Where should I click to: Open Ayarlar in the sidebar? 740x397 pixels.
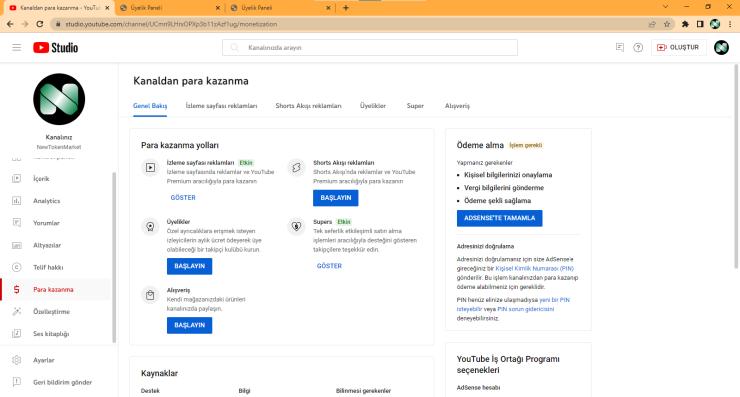[x=43, y=360]
